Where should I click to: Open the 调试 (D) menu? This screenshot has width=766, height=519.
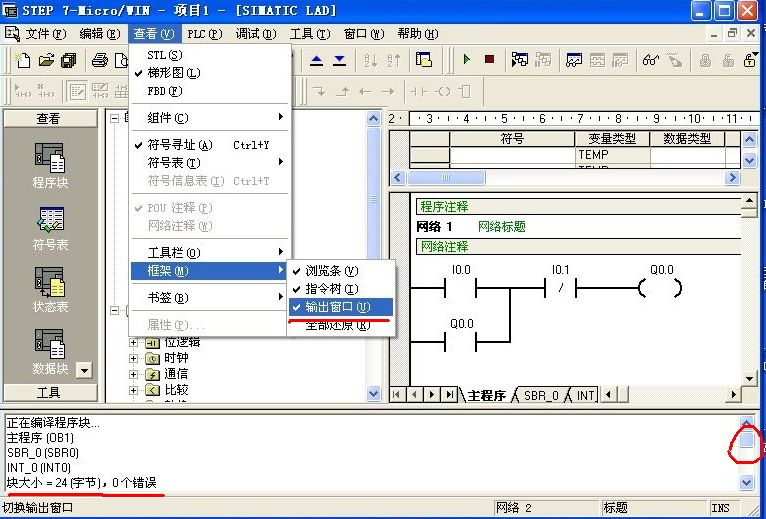coord(256,34)
